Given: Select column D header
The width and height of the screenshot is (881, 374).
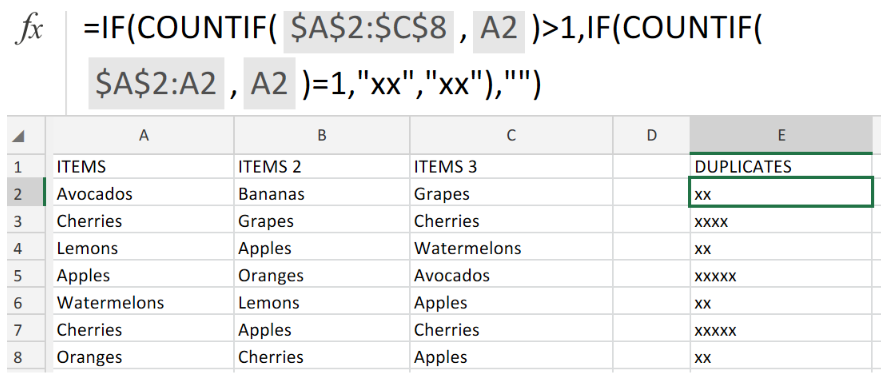Looking at the screenshot, I should click(x=651, y=135).
